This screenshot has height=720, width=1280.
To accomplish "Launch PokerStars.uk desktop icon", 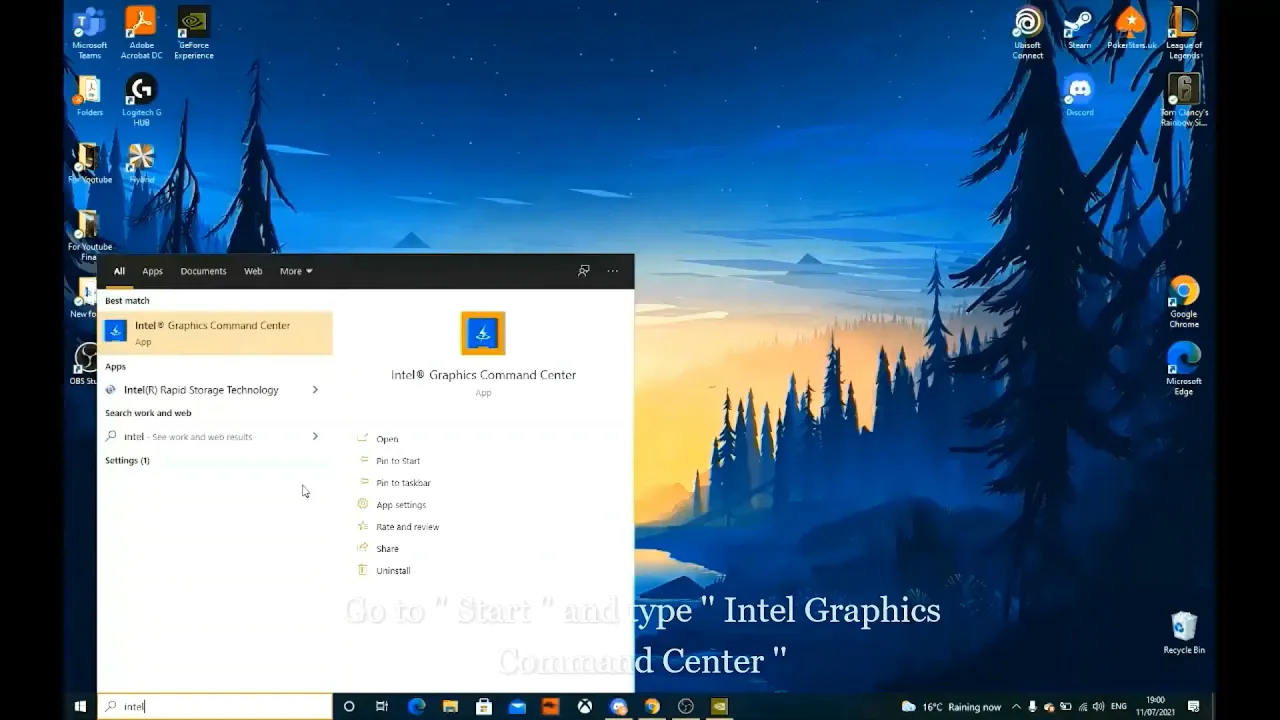I will point(1131,28).
